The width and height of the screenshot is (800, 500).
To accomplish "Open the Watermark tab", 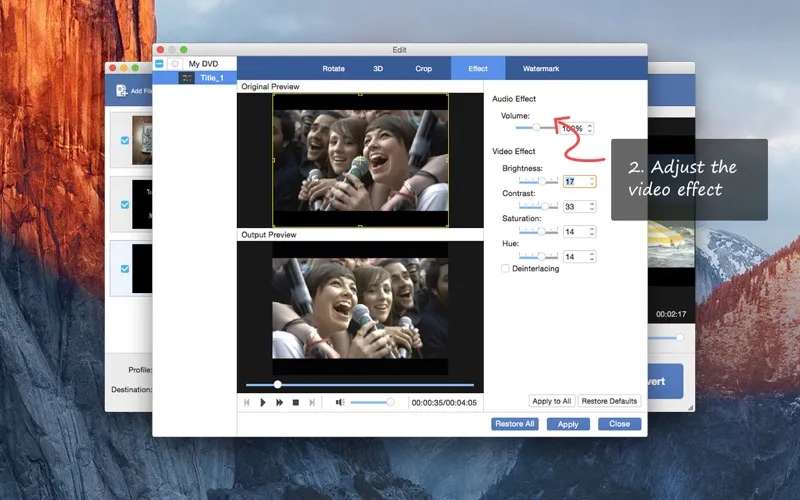I will [x=541, y=68].
